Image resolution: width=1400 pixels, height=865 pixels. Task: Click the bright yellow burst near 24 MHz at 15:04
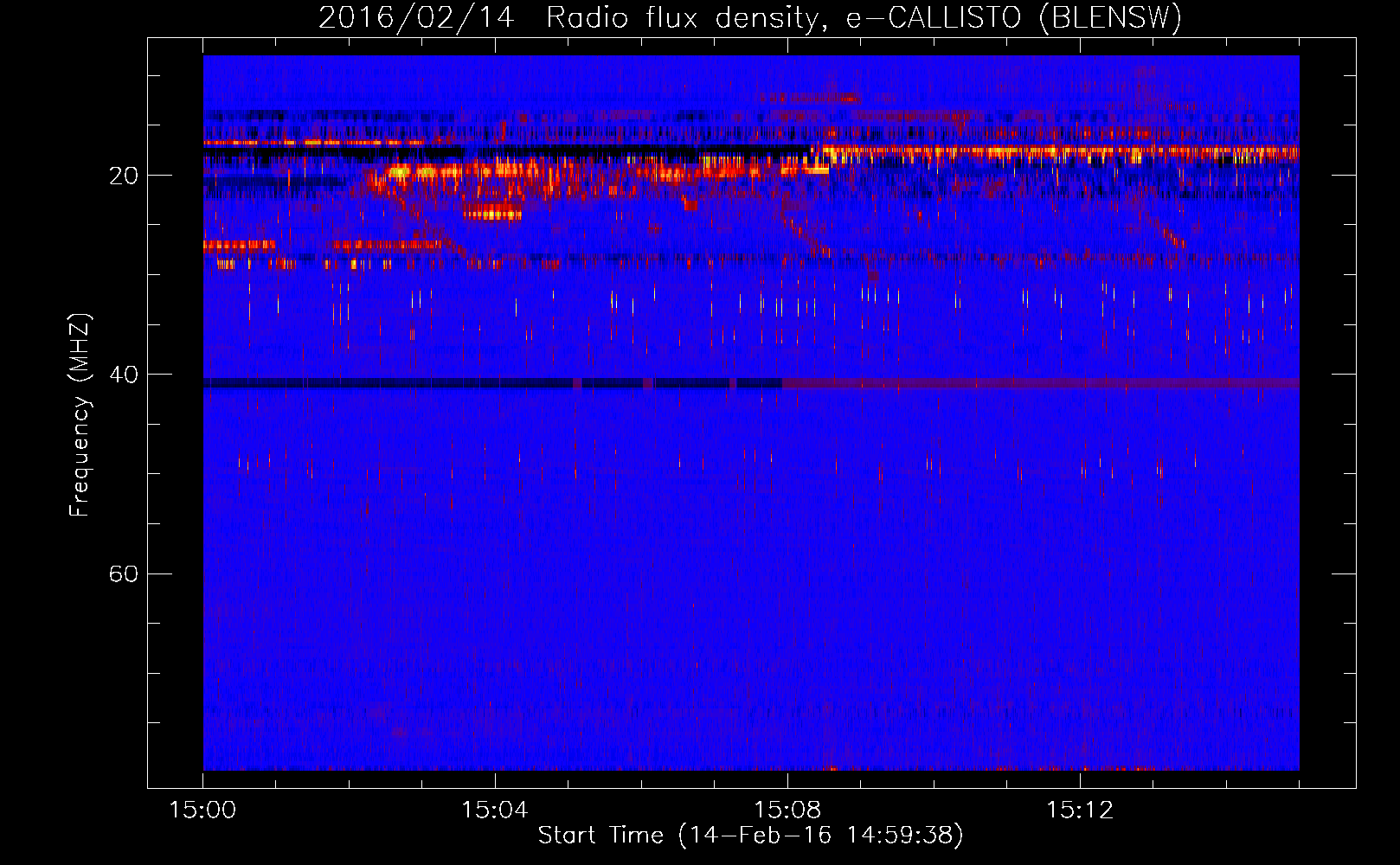(x=492, y=212)
